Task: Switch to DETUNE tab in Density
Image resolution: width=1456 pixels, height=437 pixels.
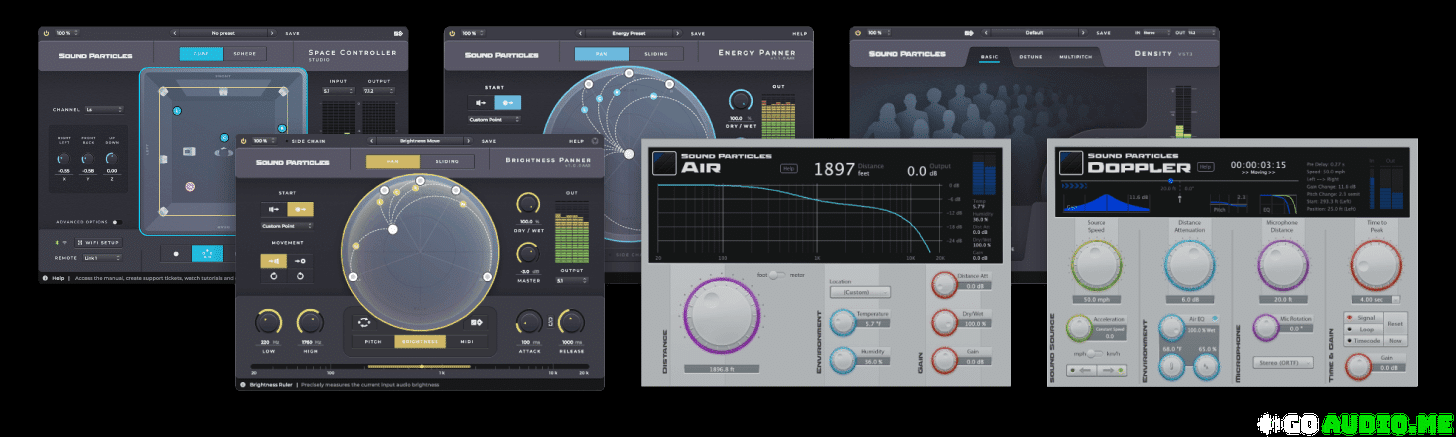Action: pyautogui.click(x=1030, y=58)
